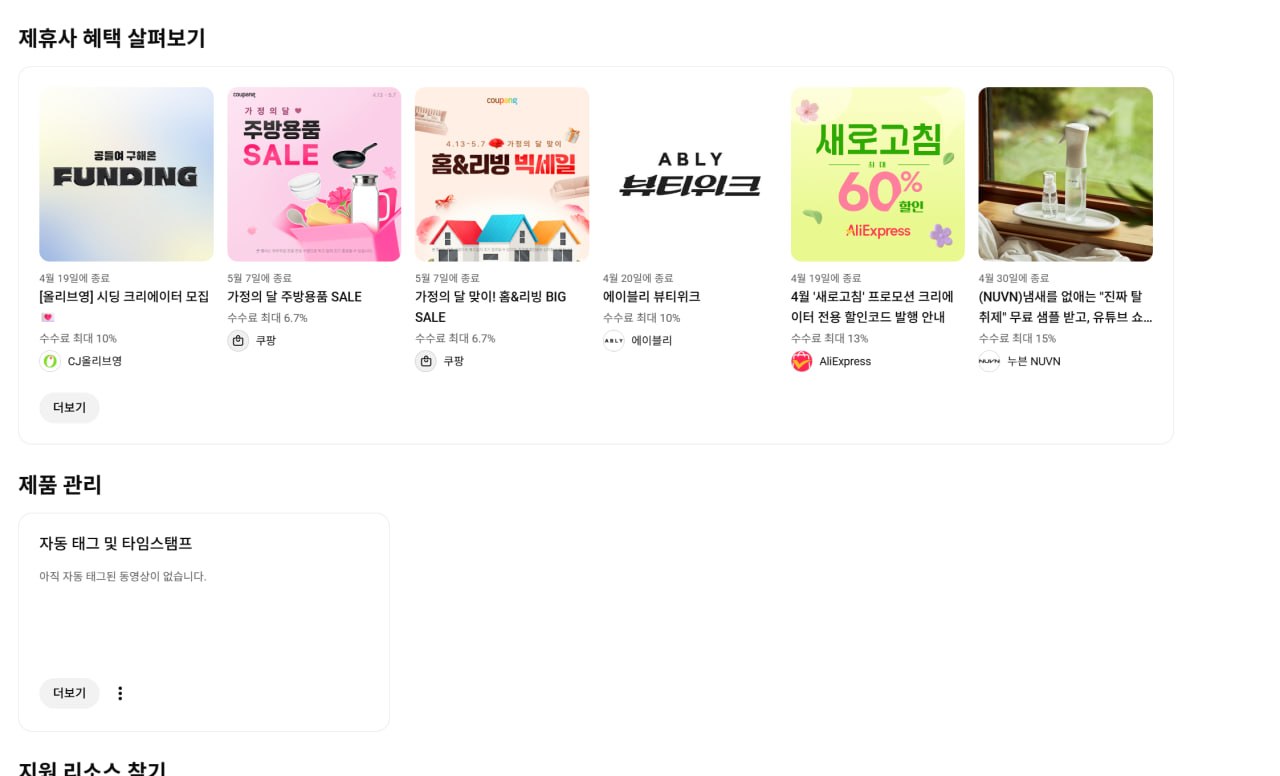Viewport: 1280px width, 776px height.
Task: Click the 쿠팡 icon under 홈&리빙 BIG SALE
Action: [426, 361]
